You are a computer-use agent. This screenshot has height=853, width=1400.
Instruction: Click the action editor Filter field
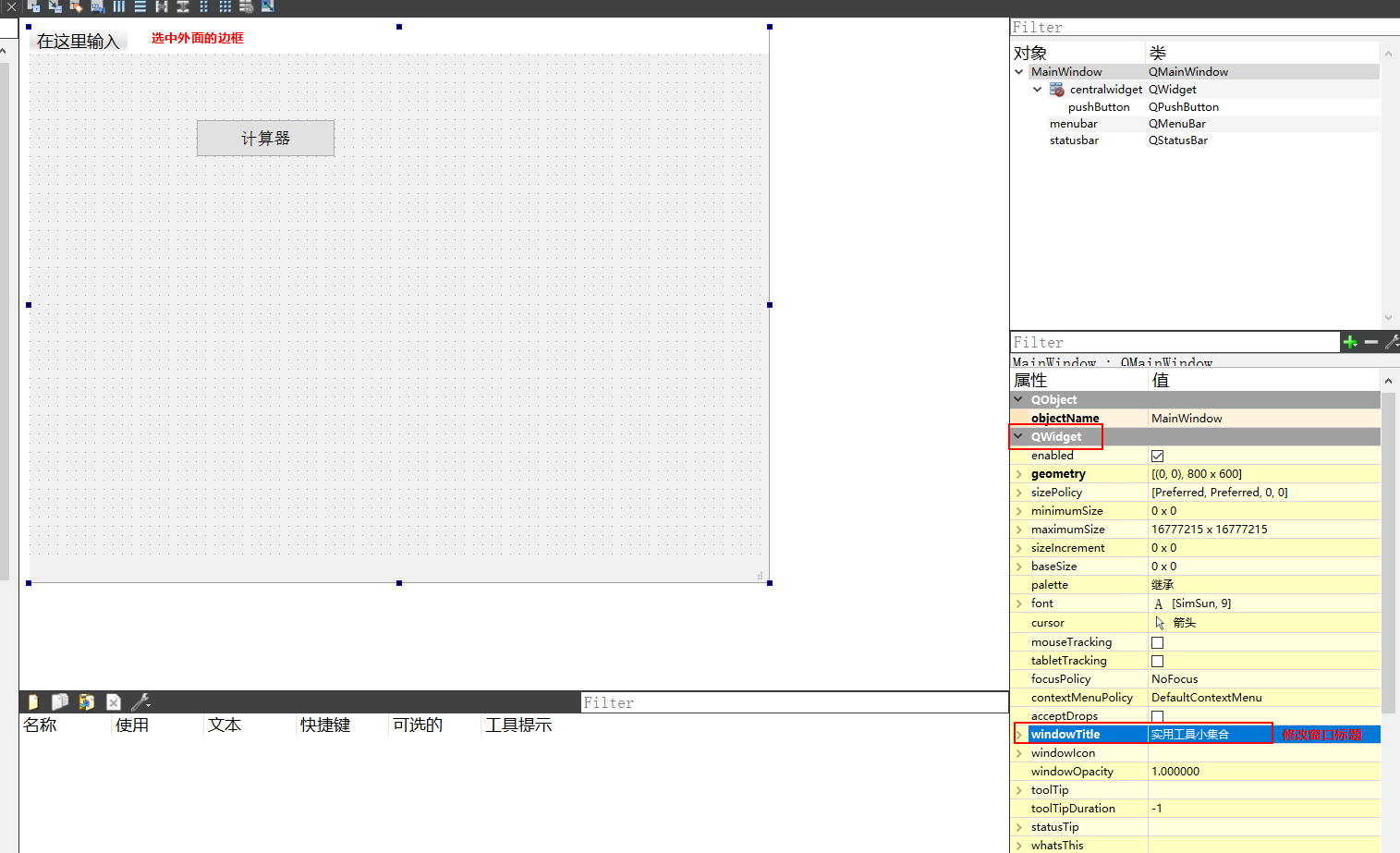click(x=795, y=702)
